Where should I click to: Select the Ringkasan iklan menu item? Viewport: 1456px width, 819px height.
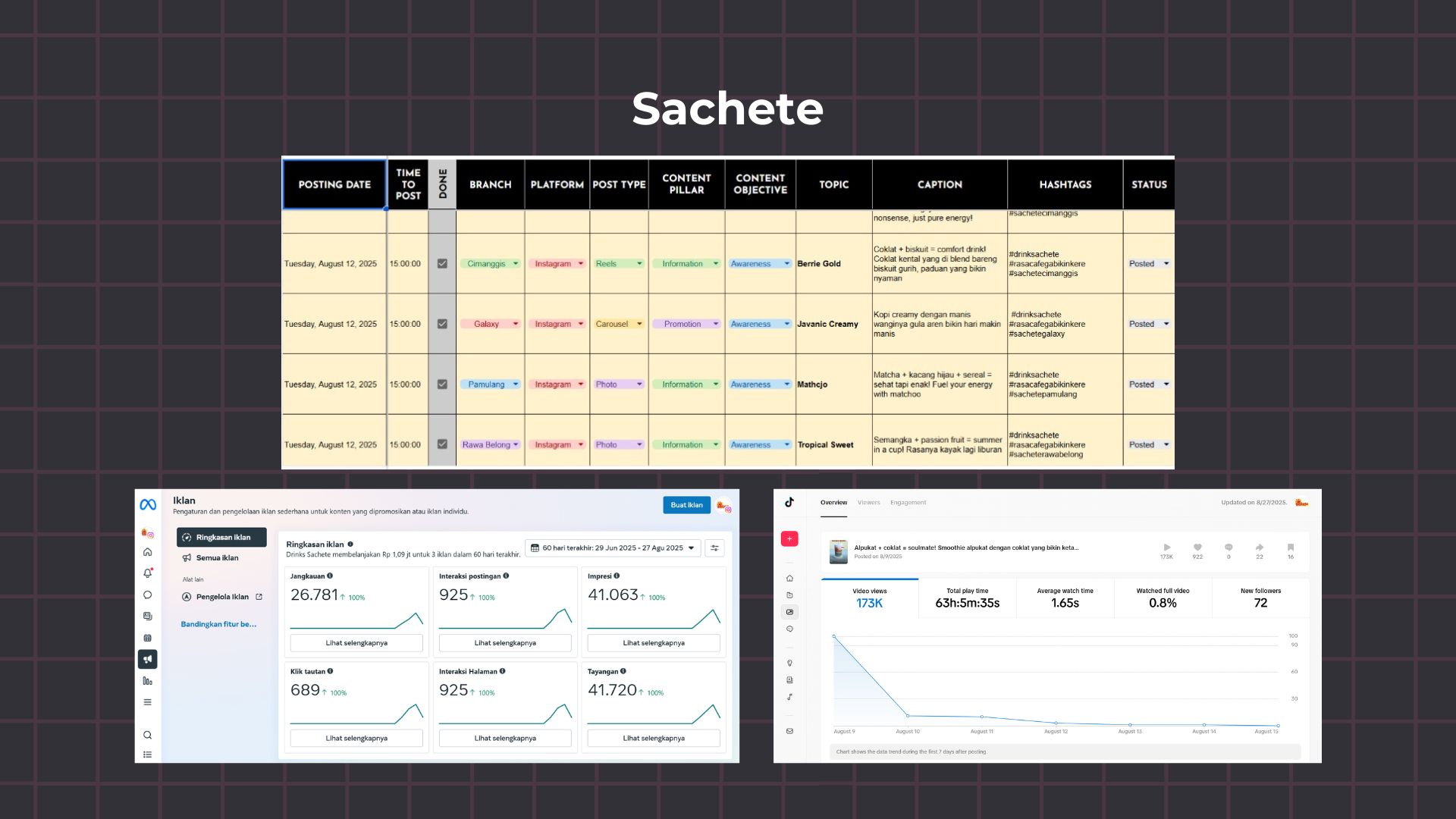click(221, 537)
